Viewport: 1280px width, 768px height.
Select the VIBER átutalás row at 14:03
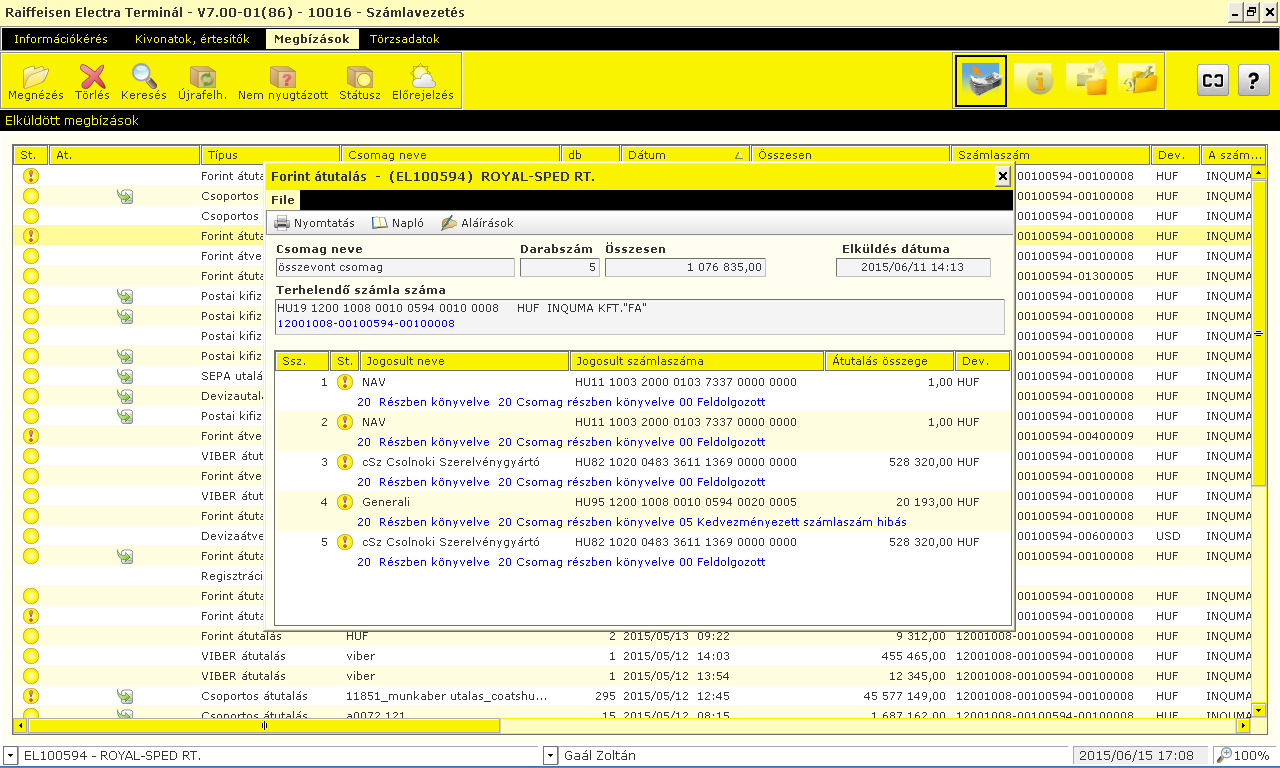pyautogui.click(x=632, y=656)
